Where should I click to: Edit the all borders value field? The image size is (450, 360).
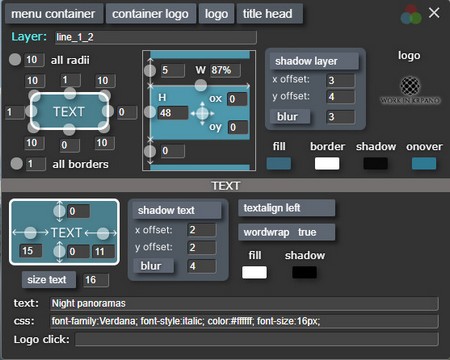click(36, 164)
